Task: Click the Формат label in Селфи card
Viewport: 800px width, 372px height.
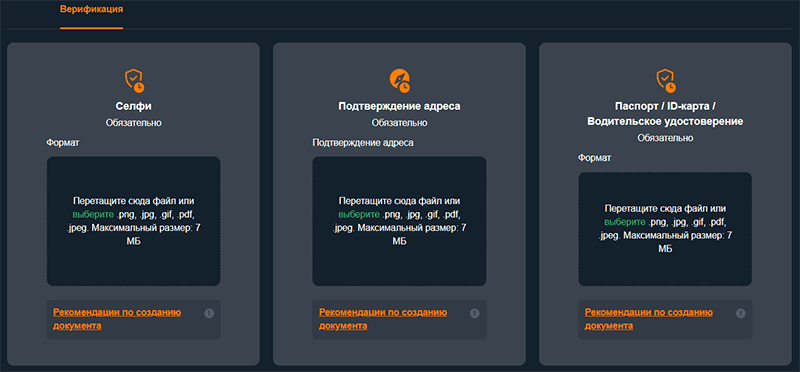Action: pos(63,142)
